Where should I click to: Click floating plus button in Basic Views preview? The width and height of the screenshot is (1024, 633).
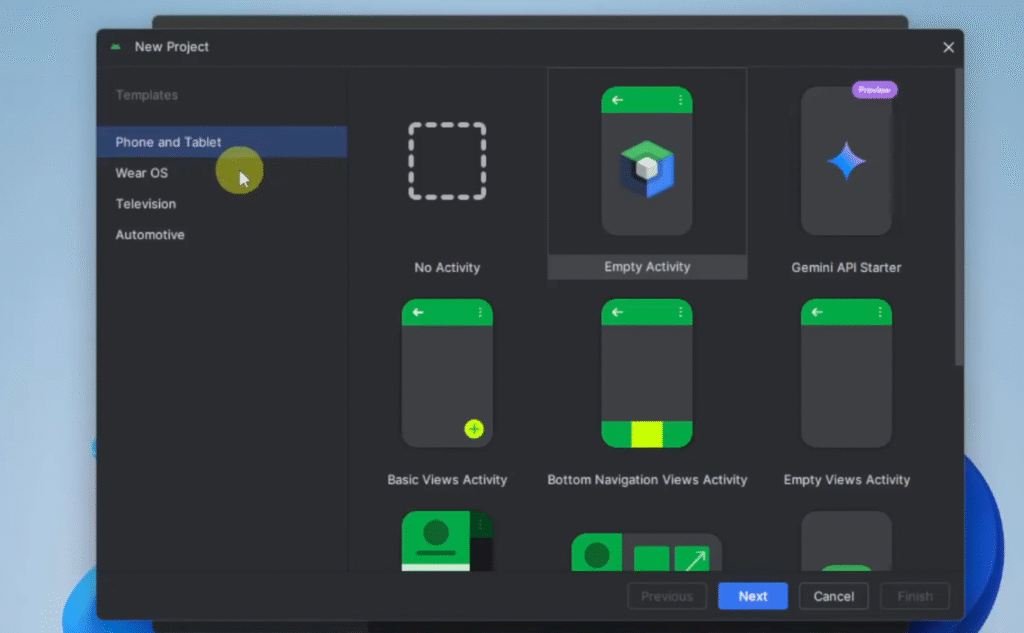pyautogui.click(x=474, y=429)
